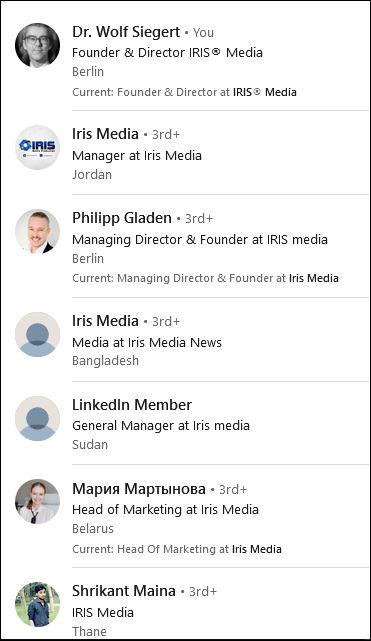Click 'Current: Head Of Marketing at Iris Media' text

[177, 549]
